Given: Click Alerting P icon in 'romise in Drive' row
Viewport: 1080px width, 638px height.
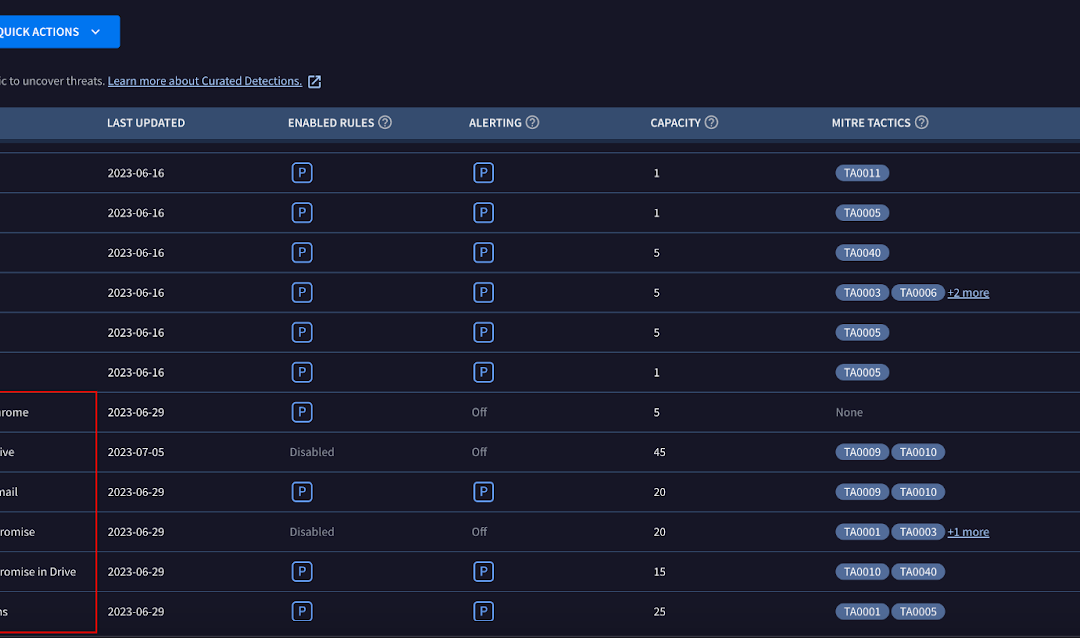Looking at the screenshot, I should point(484,572).
